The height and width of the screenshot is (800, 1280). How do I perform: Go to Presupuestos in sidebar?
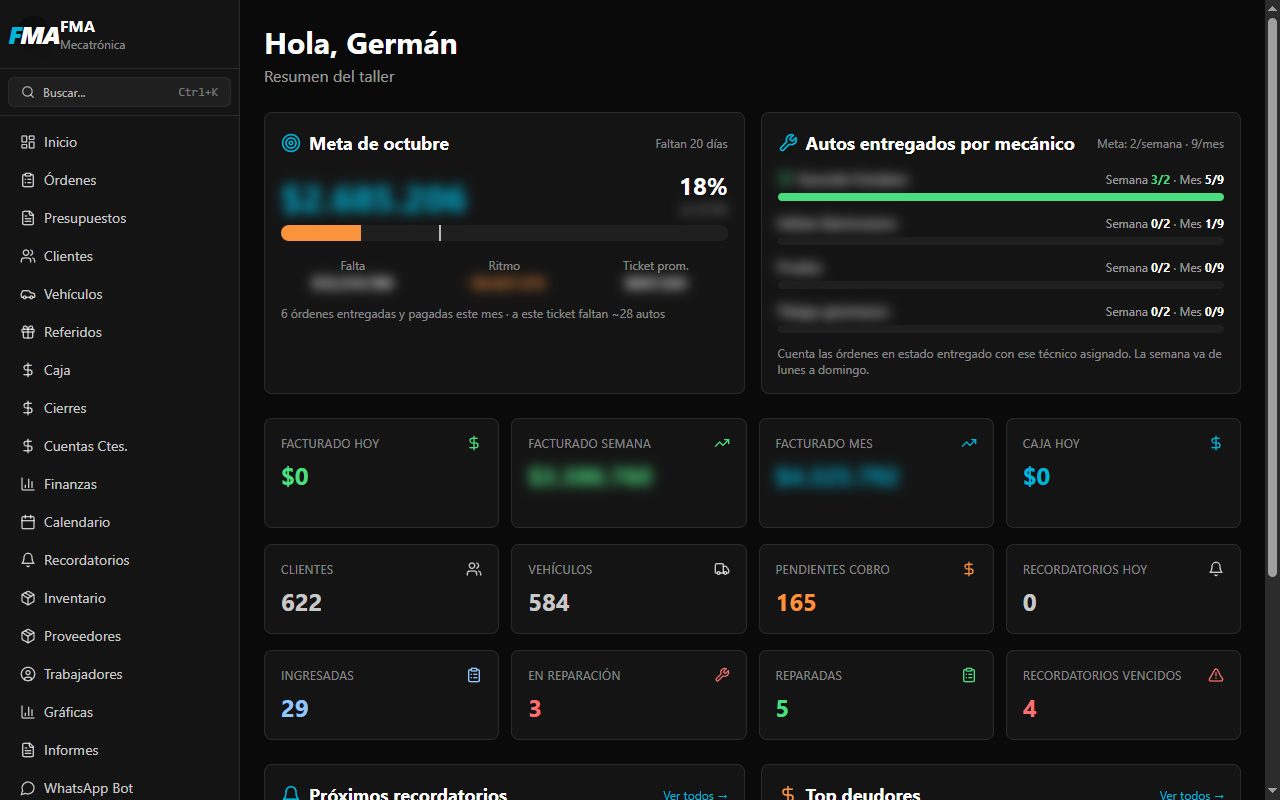pos(119,218)
